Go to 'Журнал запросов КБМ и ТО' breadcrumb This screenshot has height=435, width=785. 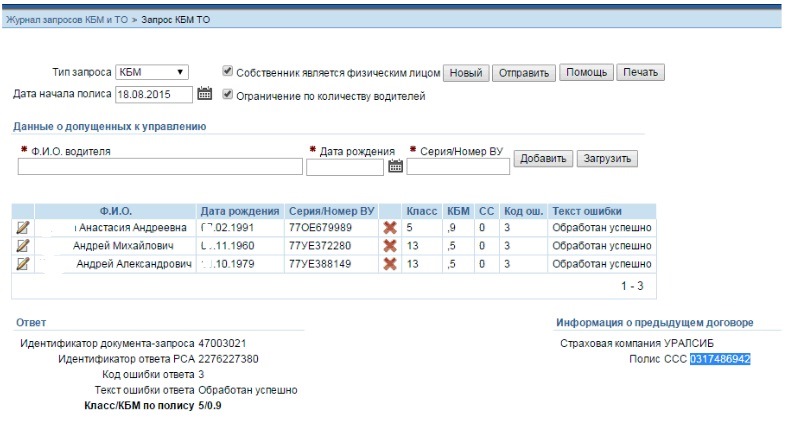coord(67,20)
